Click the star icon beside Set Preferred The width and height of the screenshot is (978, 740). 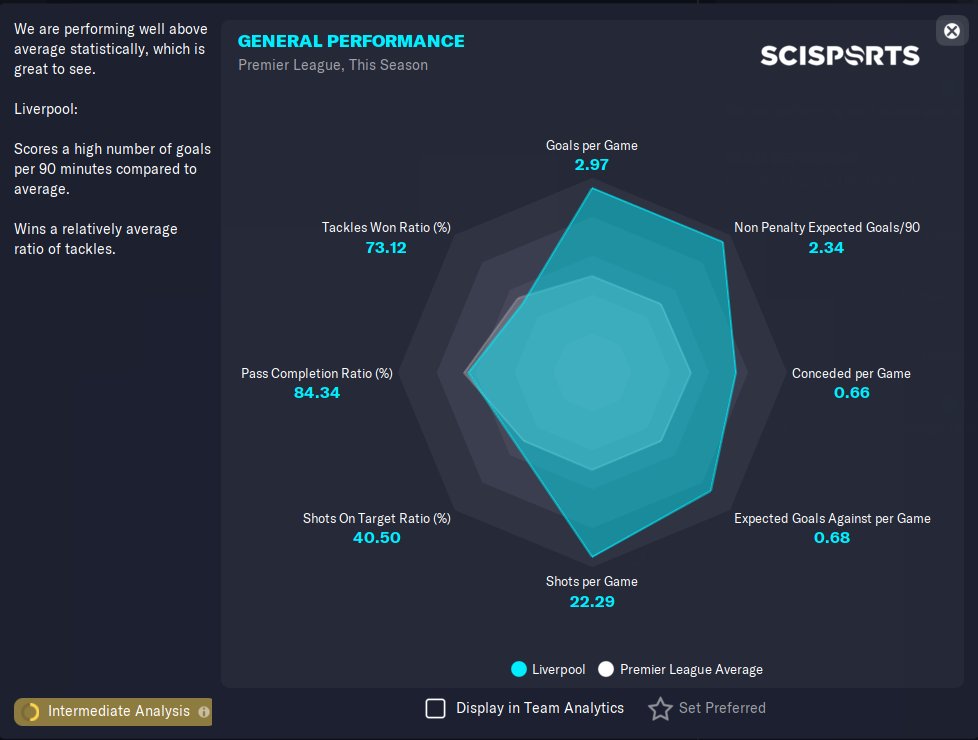point(660,709)
